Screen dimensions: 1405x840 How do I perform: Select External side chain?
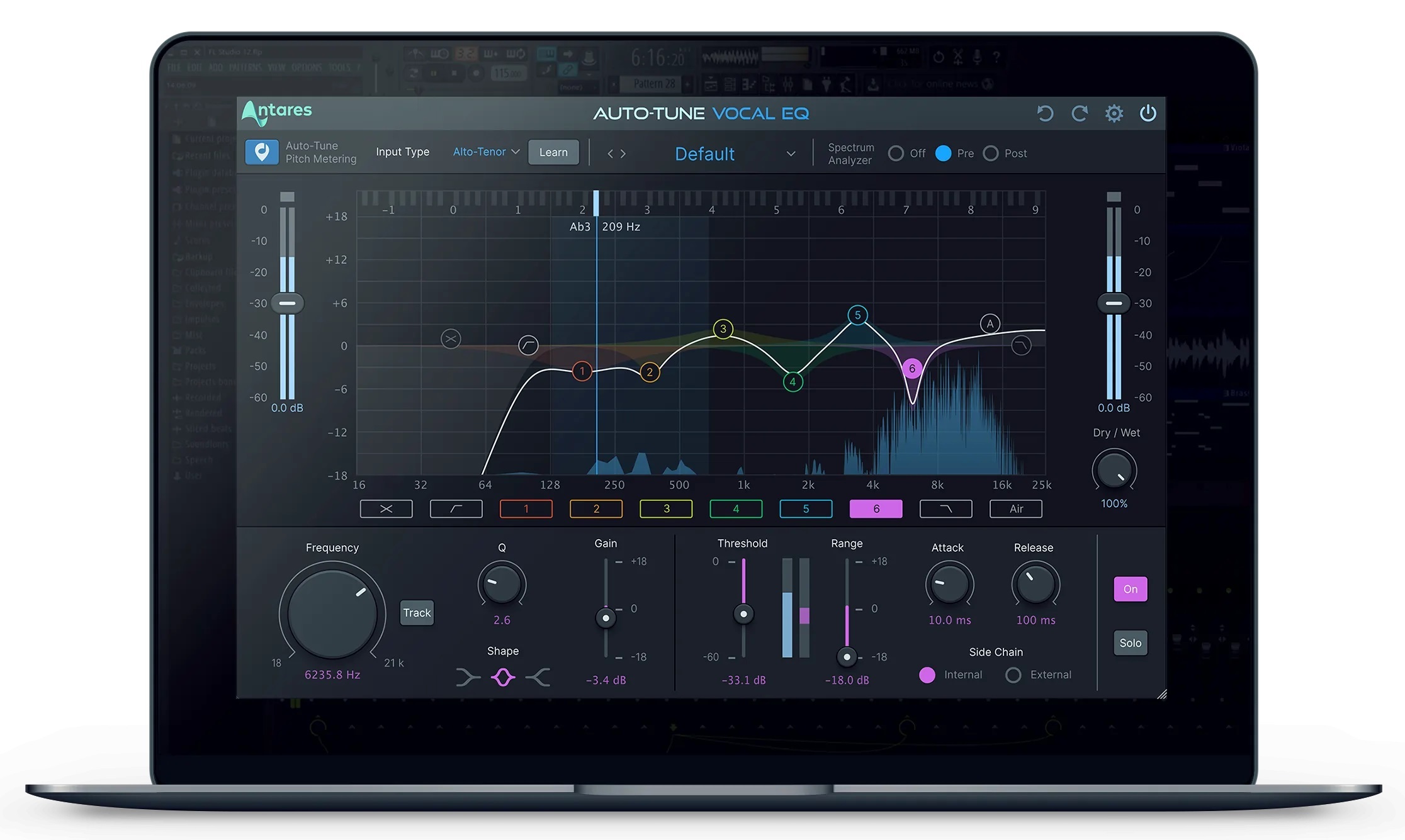1013,675
